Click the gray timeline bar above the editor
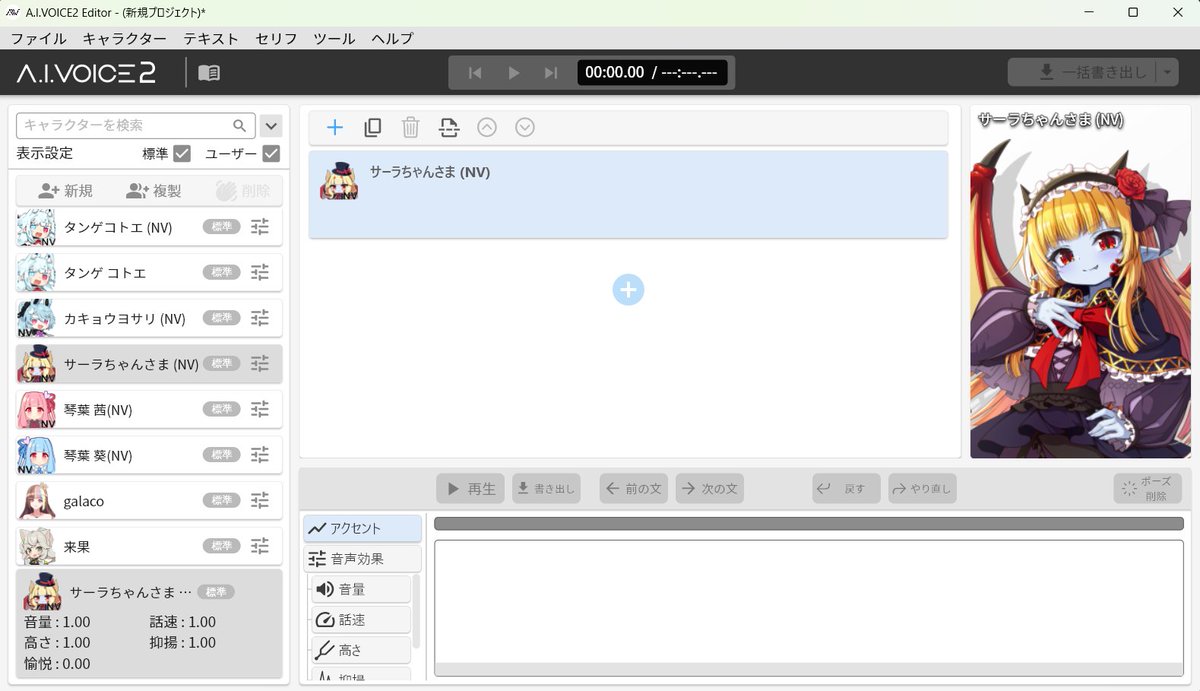Image resolution: width=1200 pixels, height=691 pixels. pos(809,524)
